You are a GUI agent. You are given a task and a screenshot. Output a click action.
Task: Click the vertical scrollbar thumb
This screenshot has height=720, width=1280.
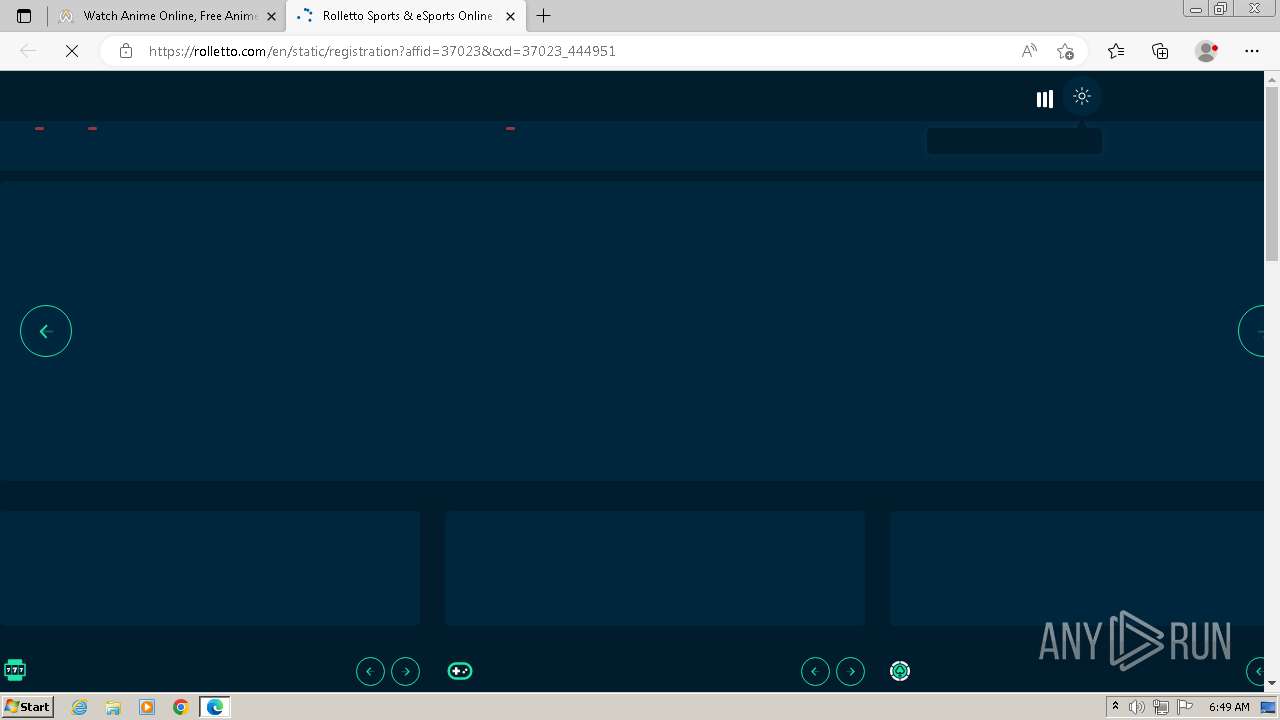[x=1272, y=172]
